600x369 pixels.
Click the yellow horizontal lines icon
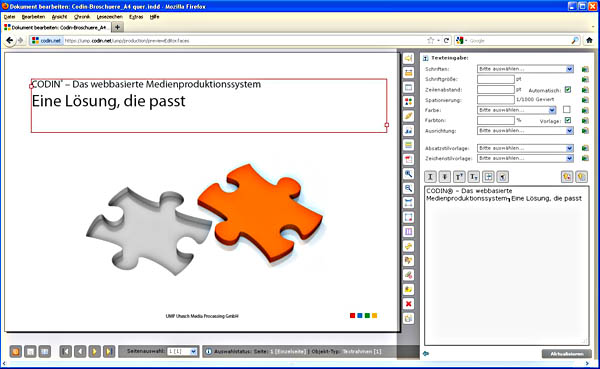click(x=409, y=145)
